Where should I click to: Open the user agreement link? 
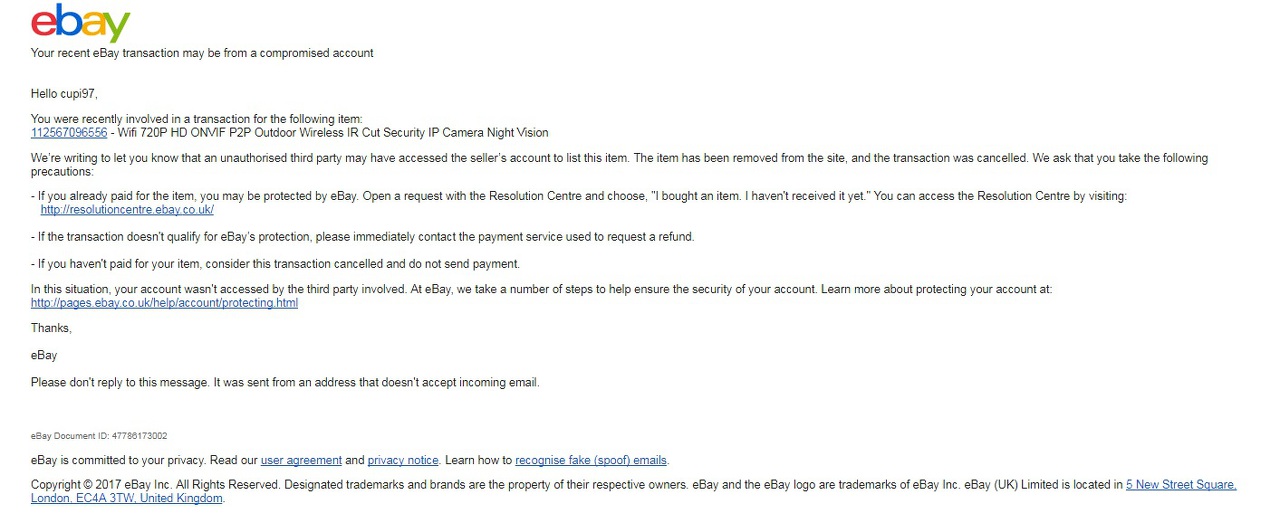[301, 461]
